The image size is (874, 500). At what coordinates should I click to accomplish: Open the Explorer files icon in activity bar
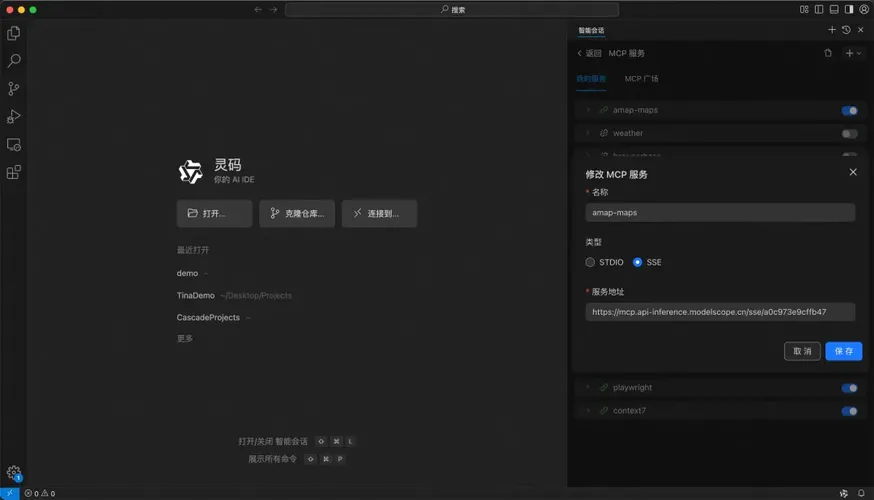[x=13, y=33]
